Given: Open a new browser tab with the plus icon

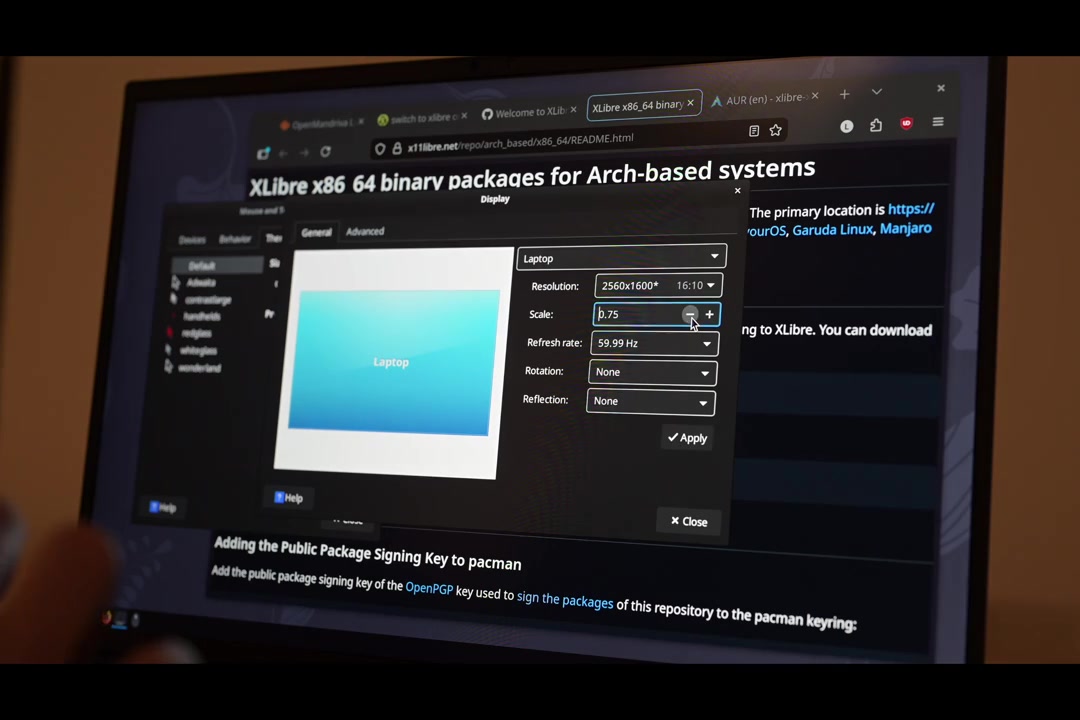Looking at the screenshot, I should (844, 94).
